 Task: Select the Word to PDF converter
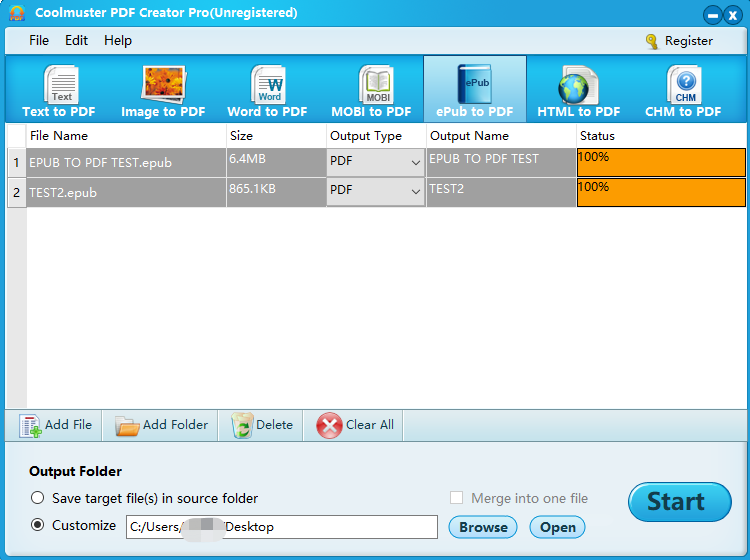[267, 91]
